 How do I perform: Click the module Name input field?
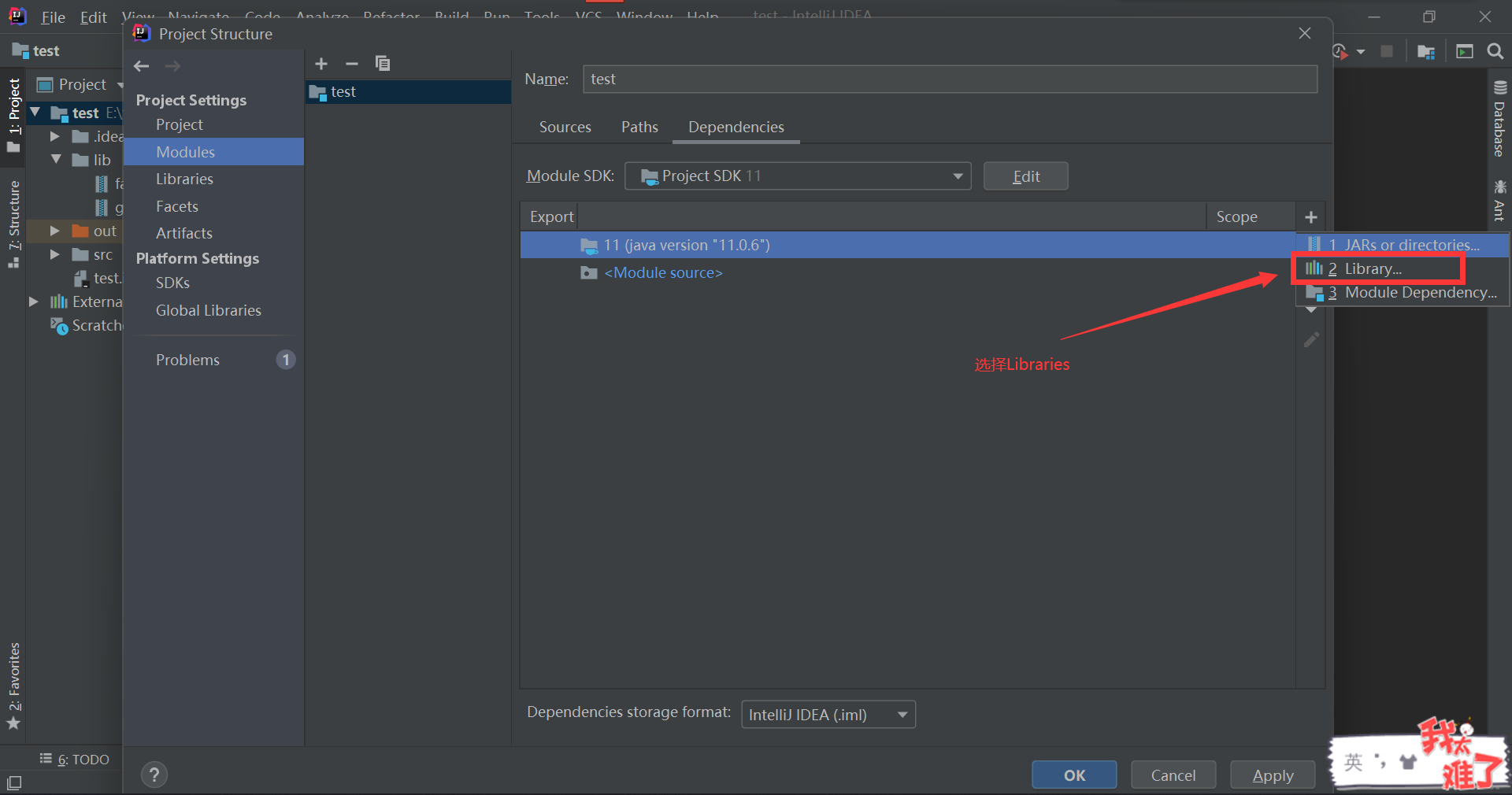point(950,79)
